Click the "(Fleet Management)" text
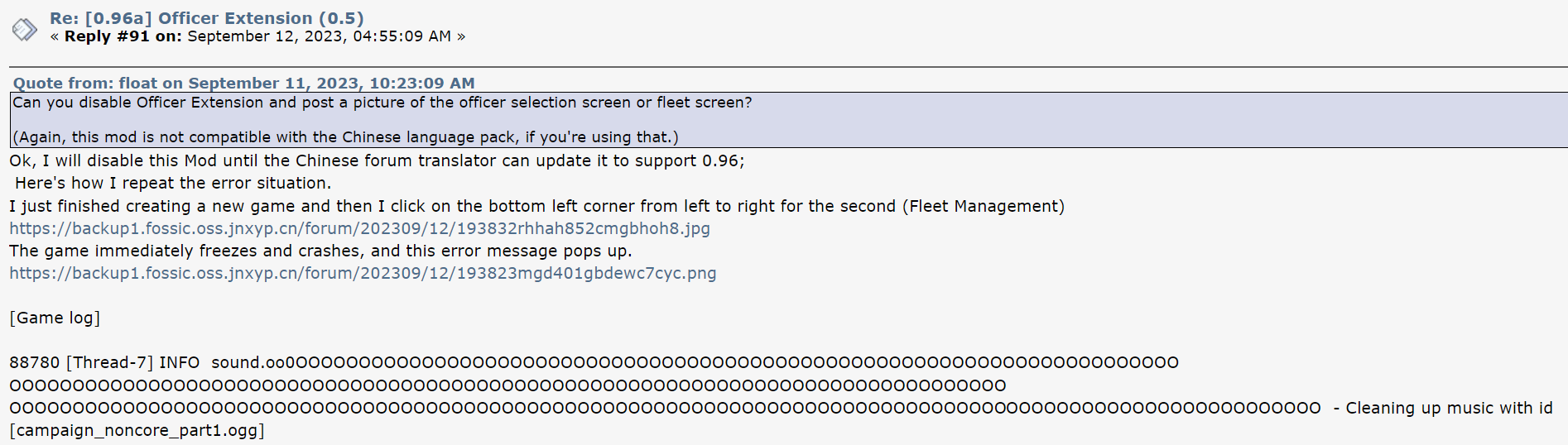This screenshot has width=1568, height=445. click(983, 206)
